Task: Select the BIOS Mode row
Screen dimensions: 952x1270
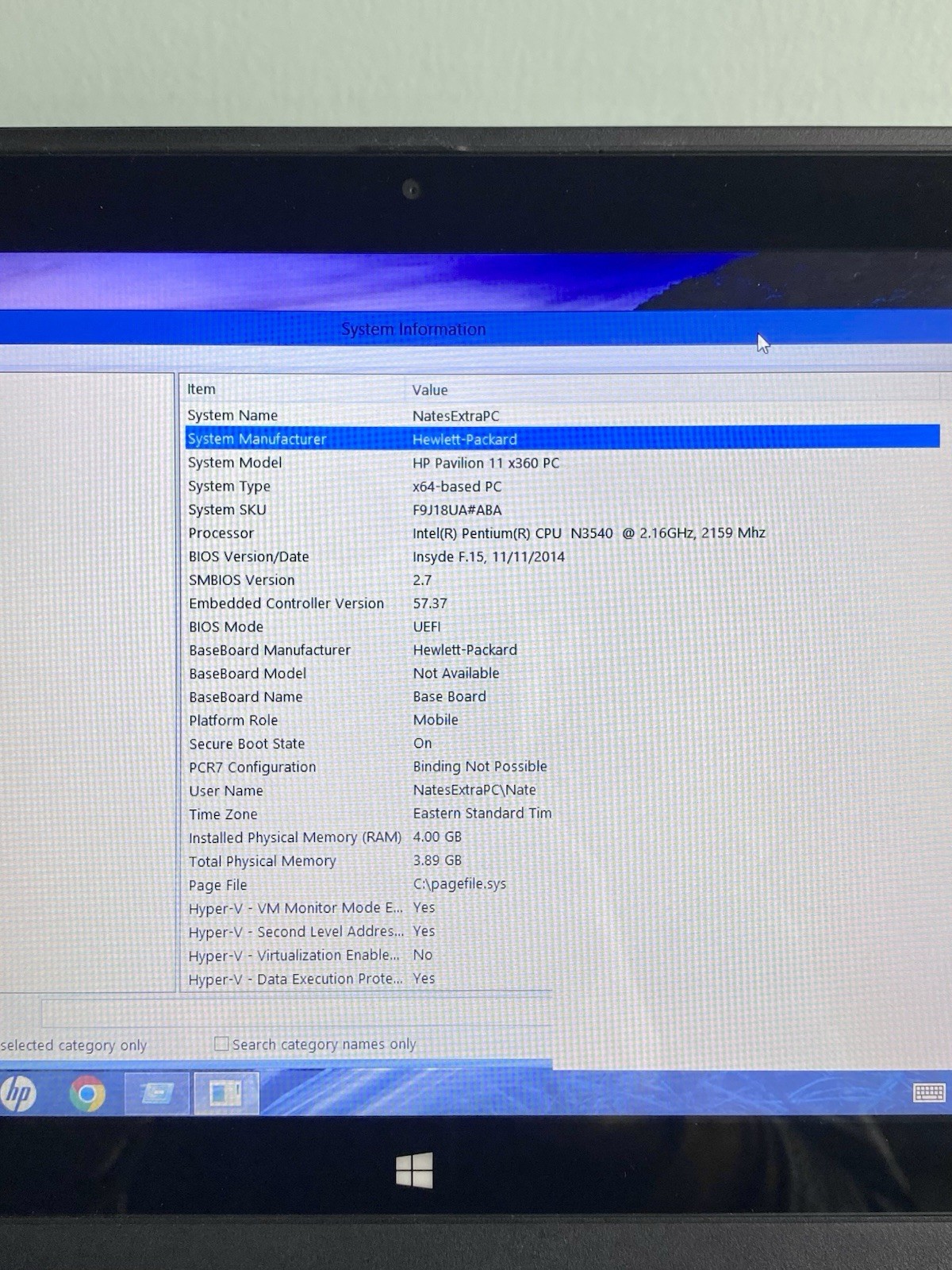Action: coord(562,626)
